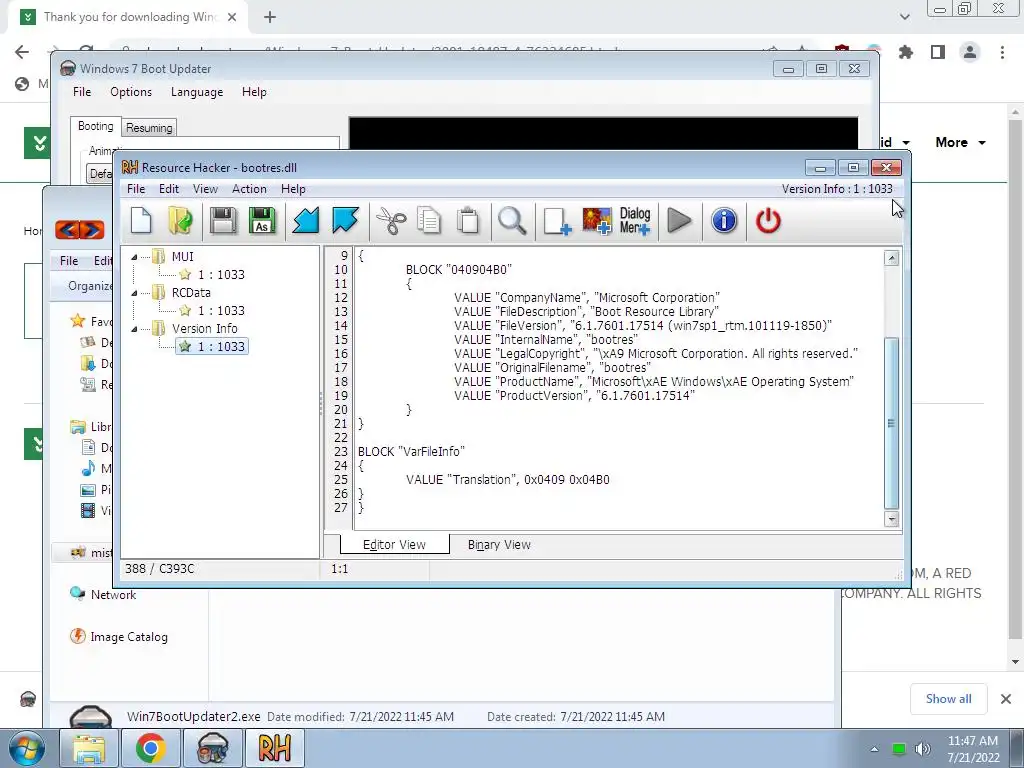Click the Chrome side panel icon
The width and height of the screenshot is (1024, 768).
click(x=938, y=52)
